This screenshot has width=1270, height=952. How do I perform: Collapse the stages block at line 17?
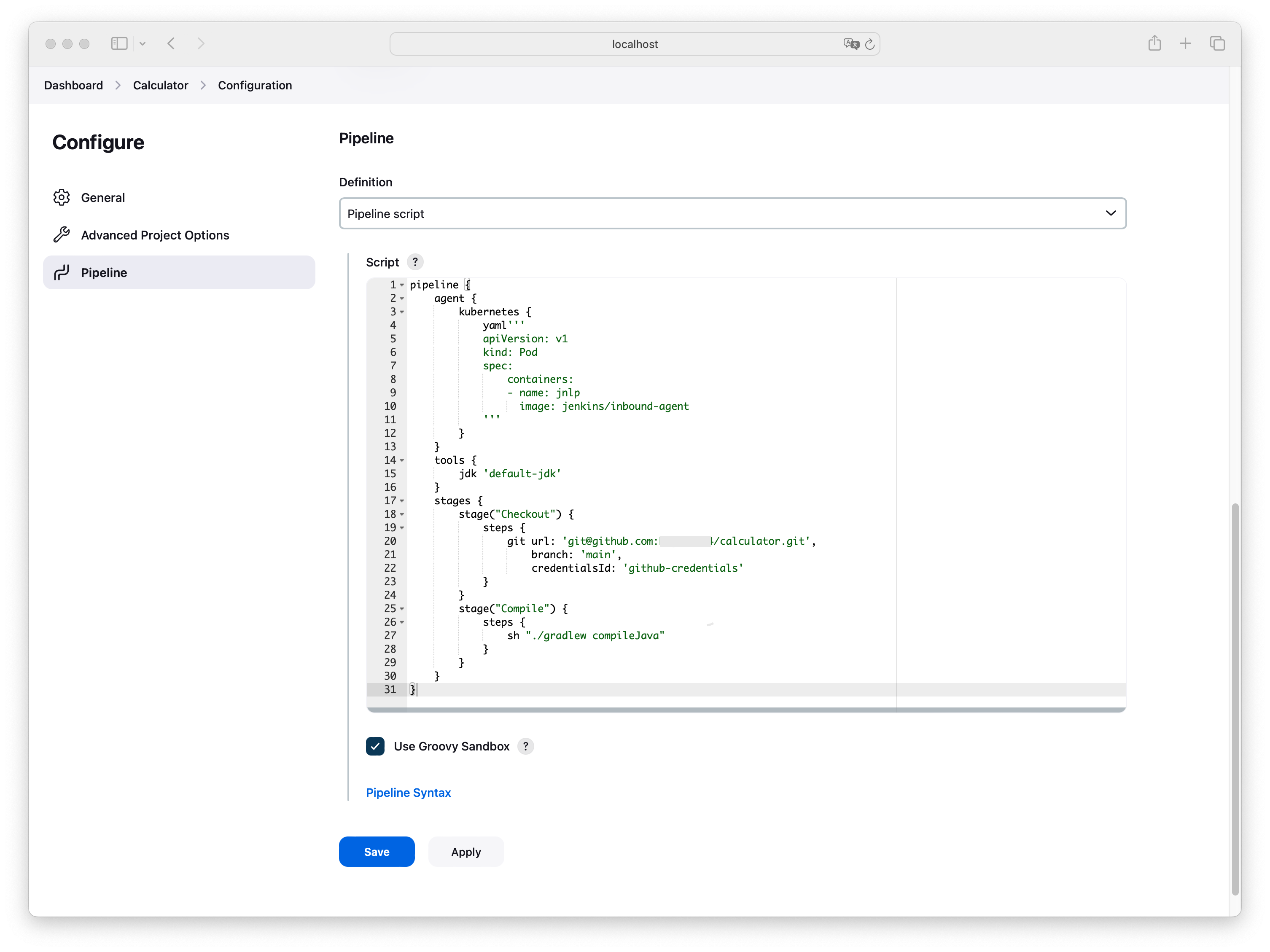402,501
